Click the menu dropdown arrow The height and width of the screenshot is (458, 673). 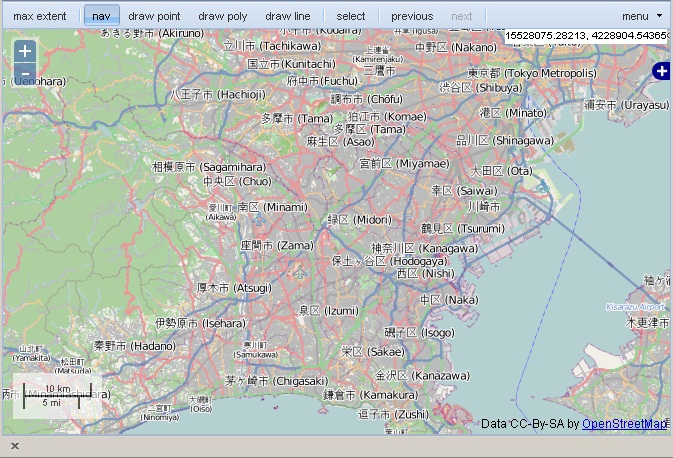point(659,16)
